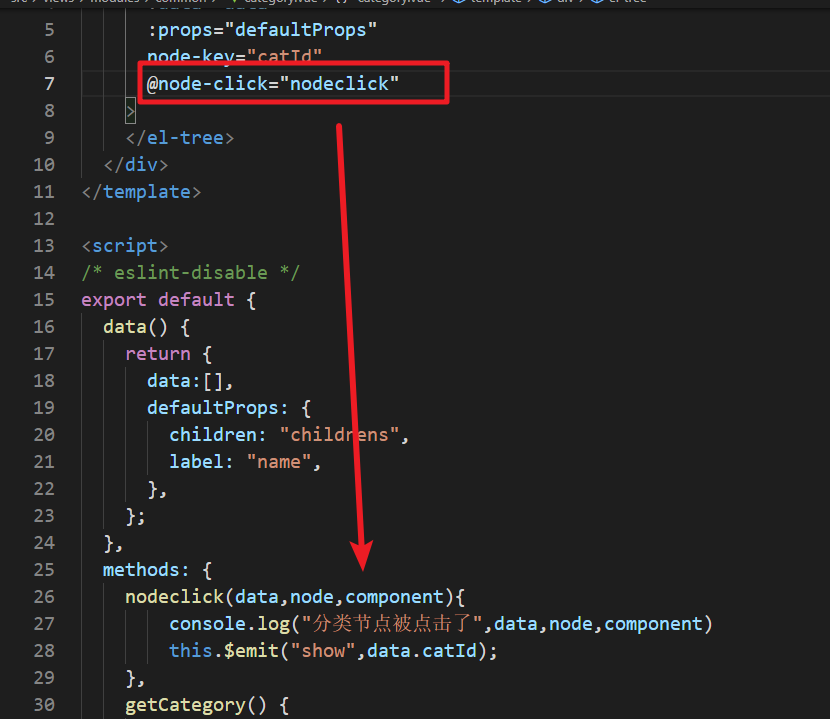Viewport: 830px width, 719px height.
Task: Click line number 24 in the gutter
Action: [x=44, y=543]
